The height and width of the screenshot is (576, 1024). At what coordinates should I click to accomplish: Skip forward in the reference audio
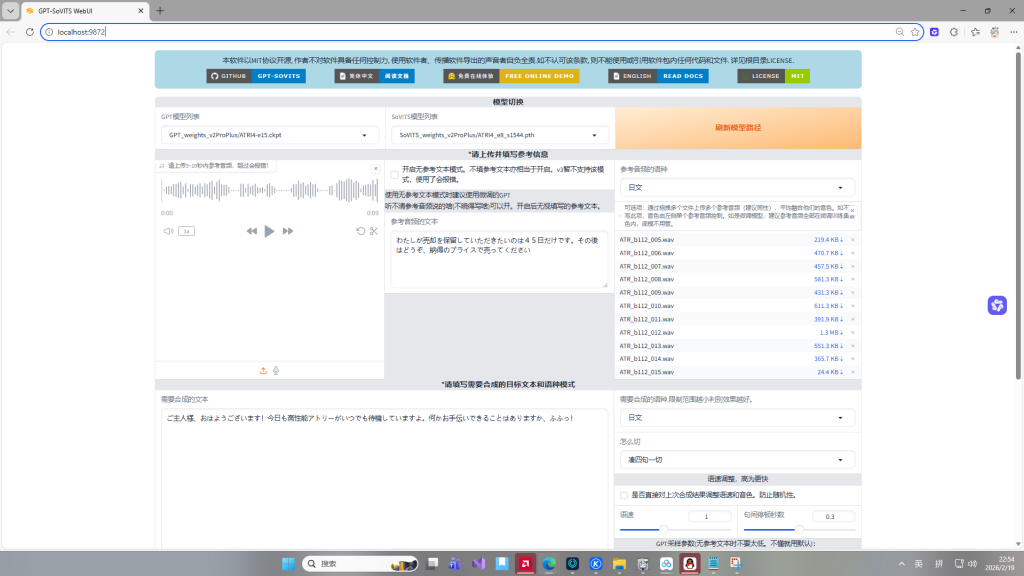287,231
